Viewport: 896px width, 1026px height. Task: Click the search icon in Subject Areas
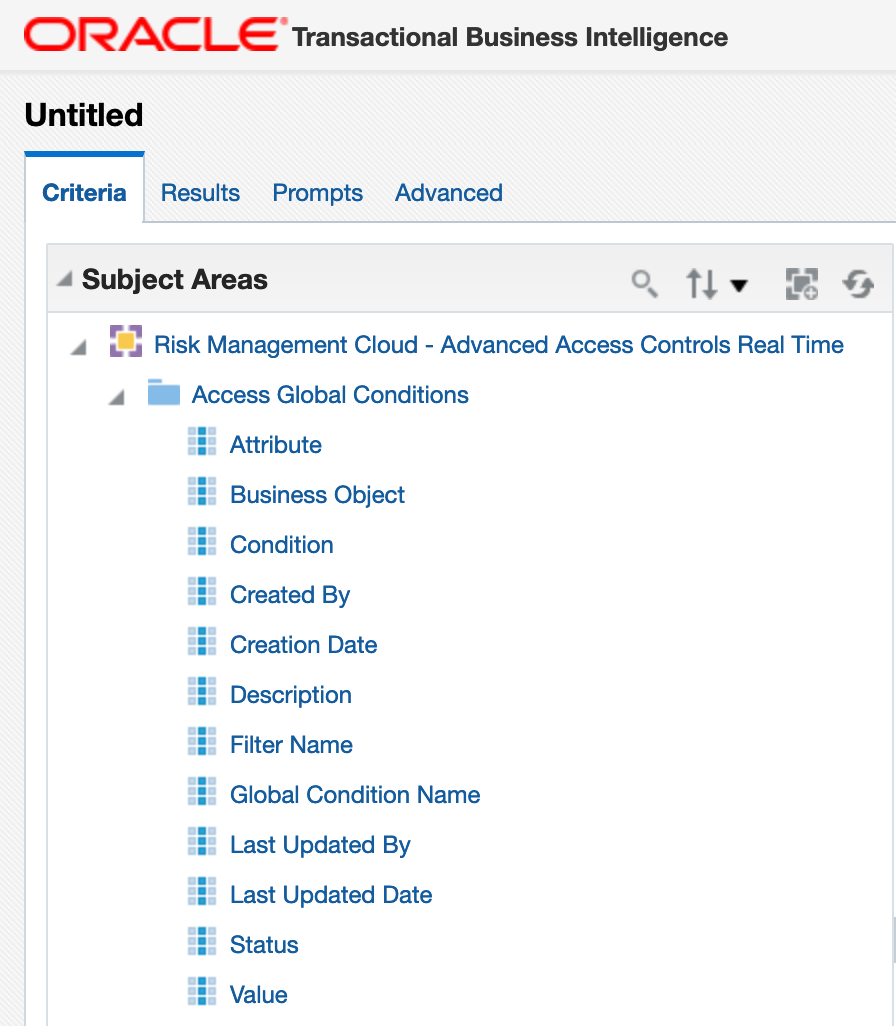point(645,284)
